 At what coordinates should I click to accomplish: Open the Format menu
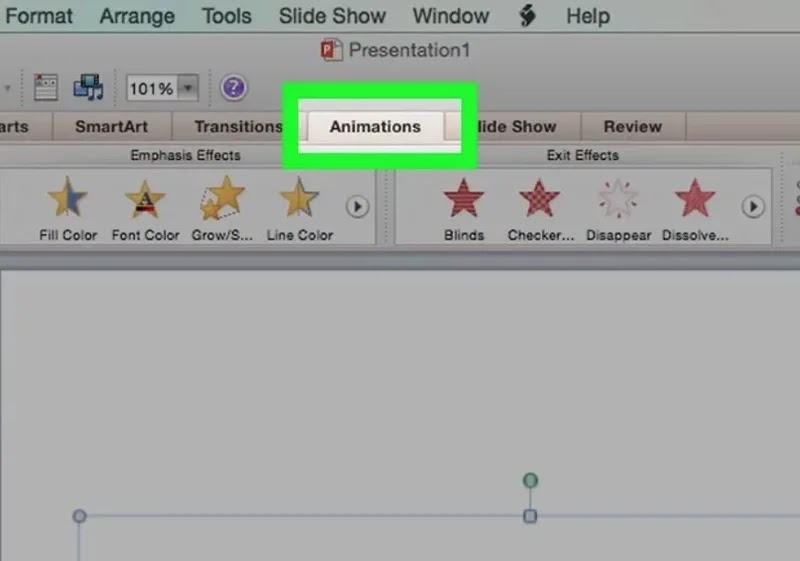coord(39,16)
